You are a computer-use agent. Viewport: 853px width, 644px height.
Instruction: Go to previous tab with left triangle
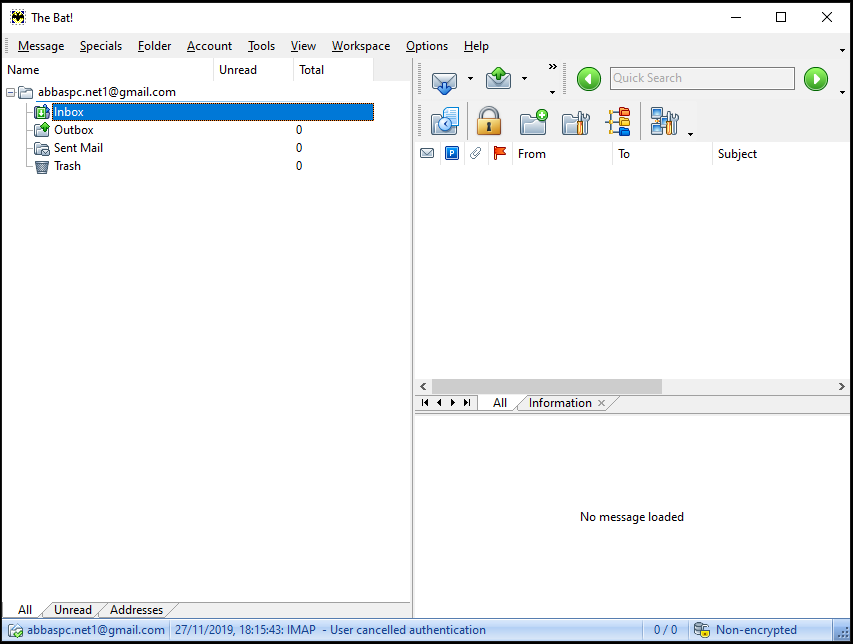tap(439, 402)
